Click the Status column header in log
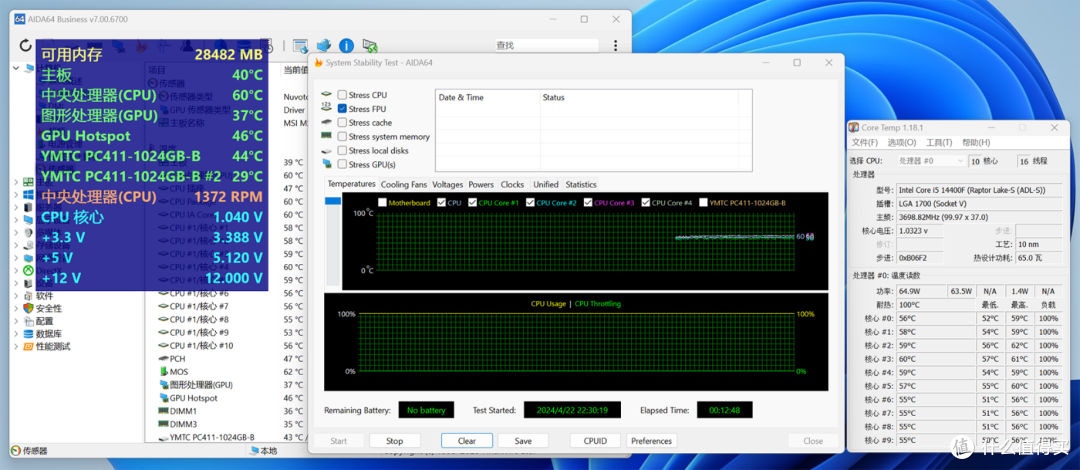Image resolution: width=1080 pixels, height=470 pixels. [x=638, y=97]
